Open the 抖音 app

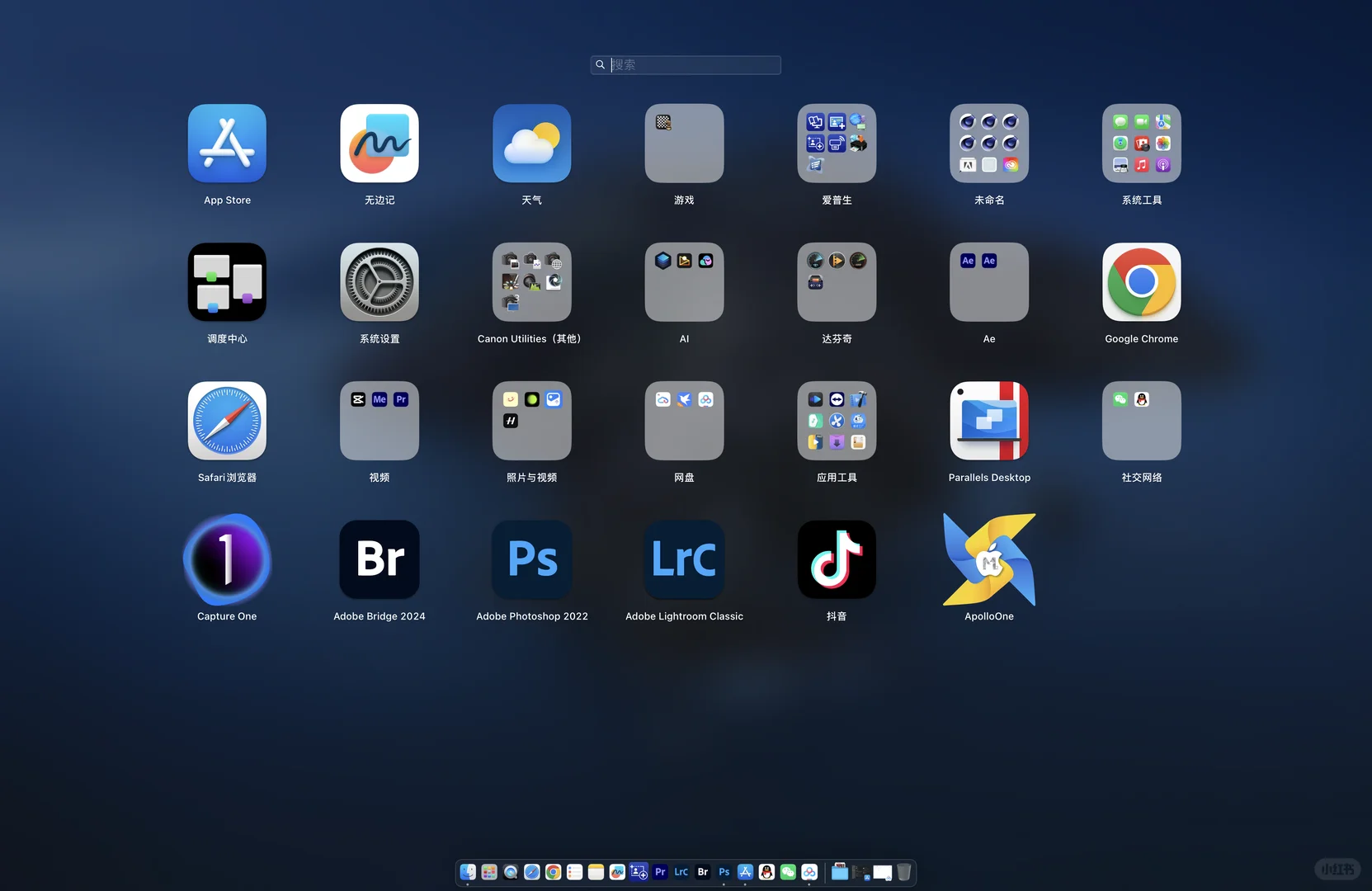(x=837, y=559)
